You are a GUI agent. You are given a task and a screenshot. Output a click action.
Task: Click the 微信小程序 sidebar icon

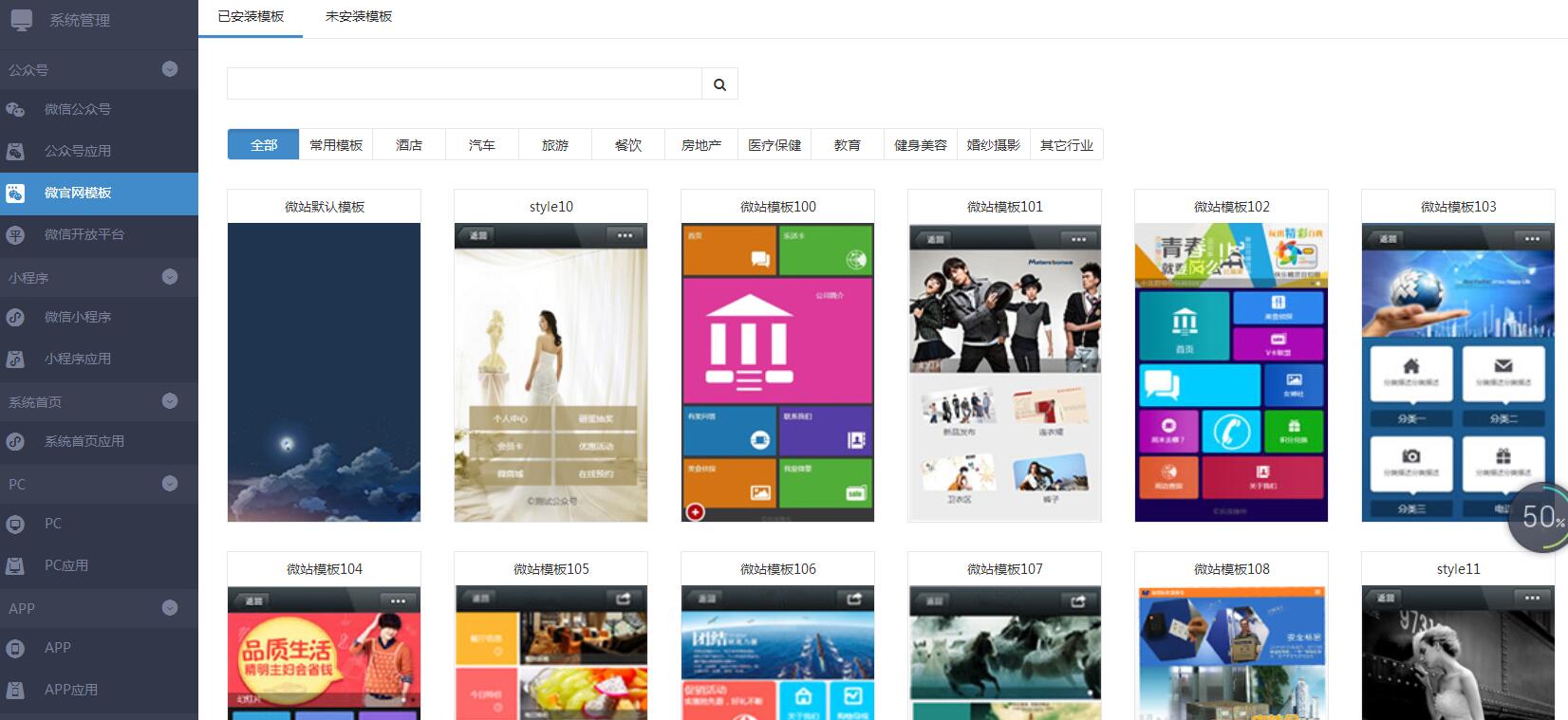(x=15, y=317)
